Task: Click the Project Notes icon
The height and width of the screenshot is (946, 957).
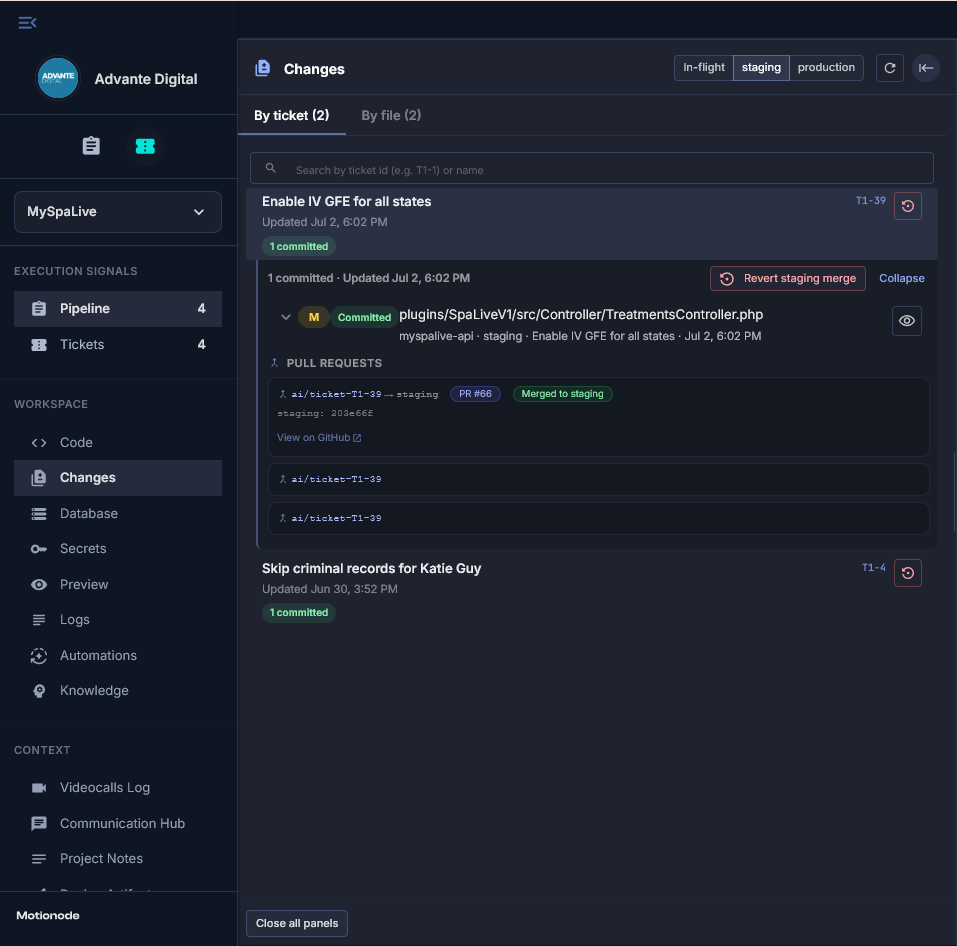Action: click(x=39, y=859)
